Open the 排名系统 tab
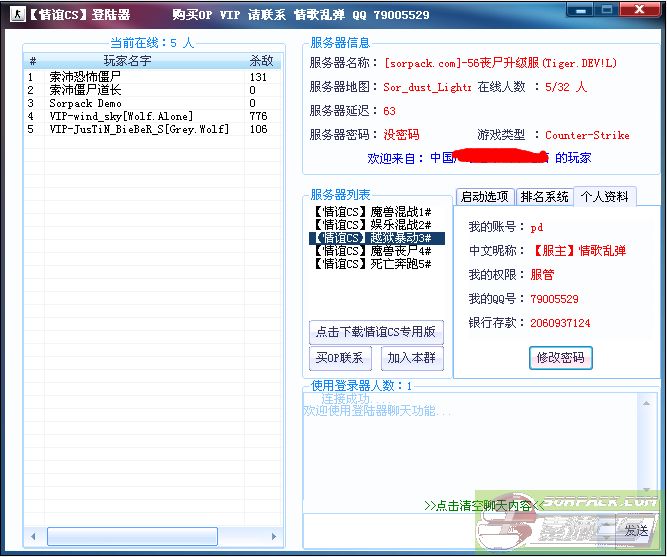The width and height of the screenshot is (667, 557). click(x=543, y=197)
